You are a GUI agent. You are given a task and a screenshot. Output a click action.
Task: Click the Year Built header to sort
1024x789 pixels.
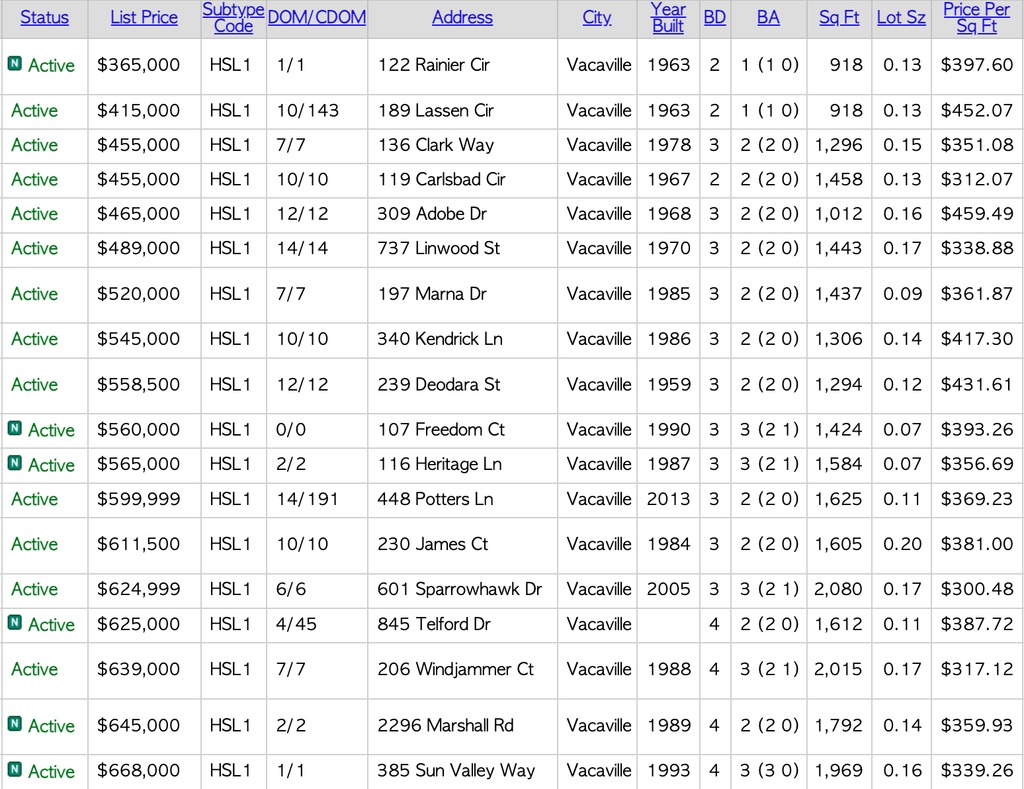(668, 18)
